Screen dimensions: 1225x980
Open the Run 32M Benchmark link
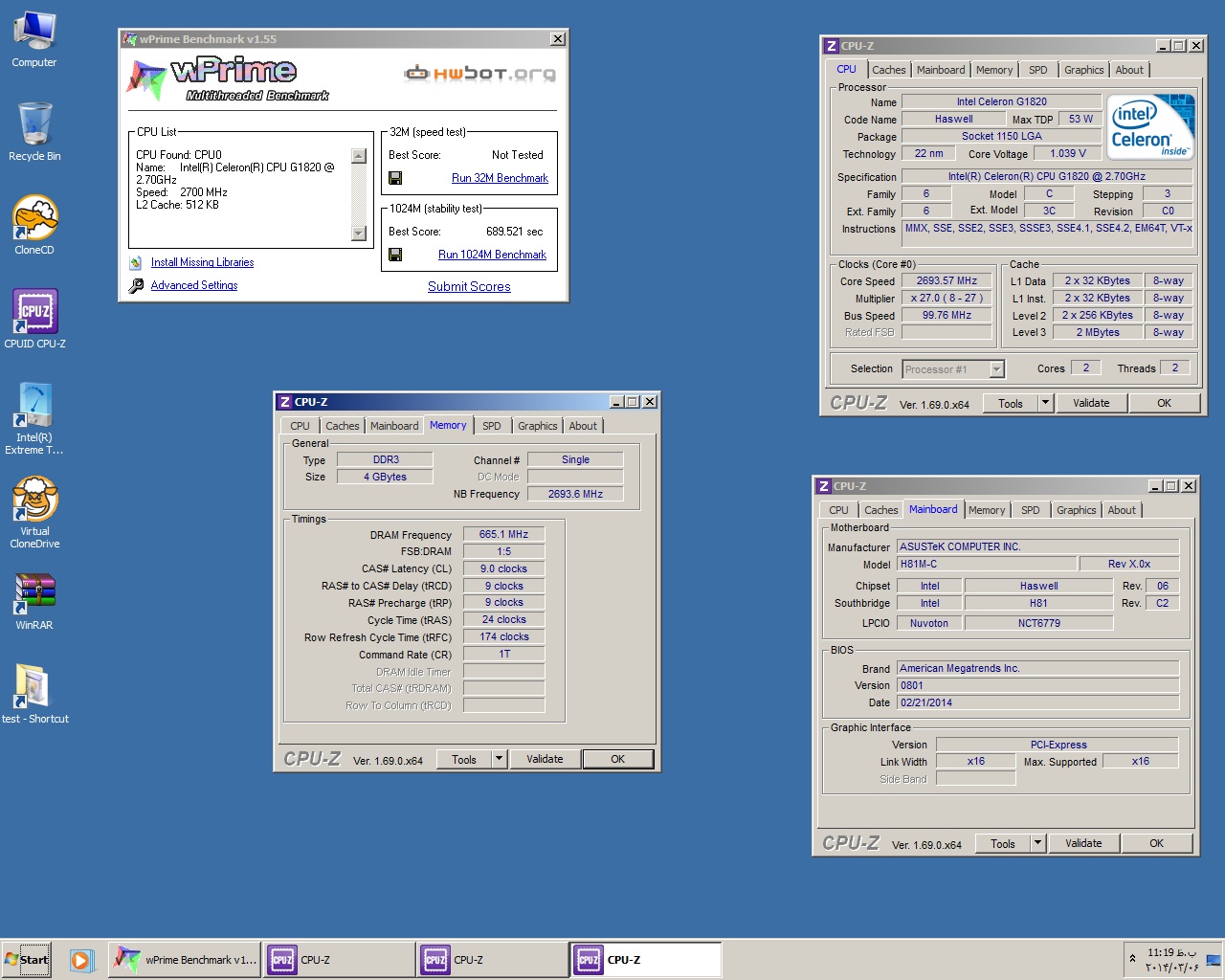500,178
